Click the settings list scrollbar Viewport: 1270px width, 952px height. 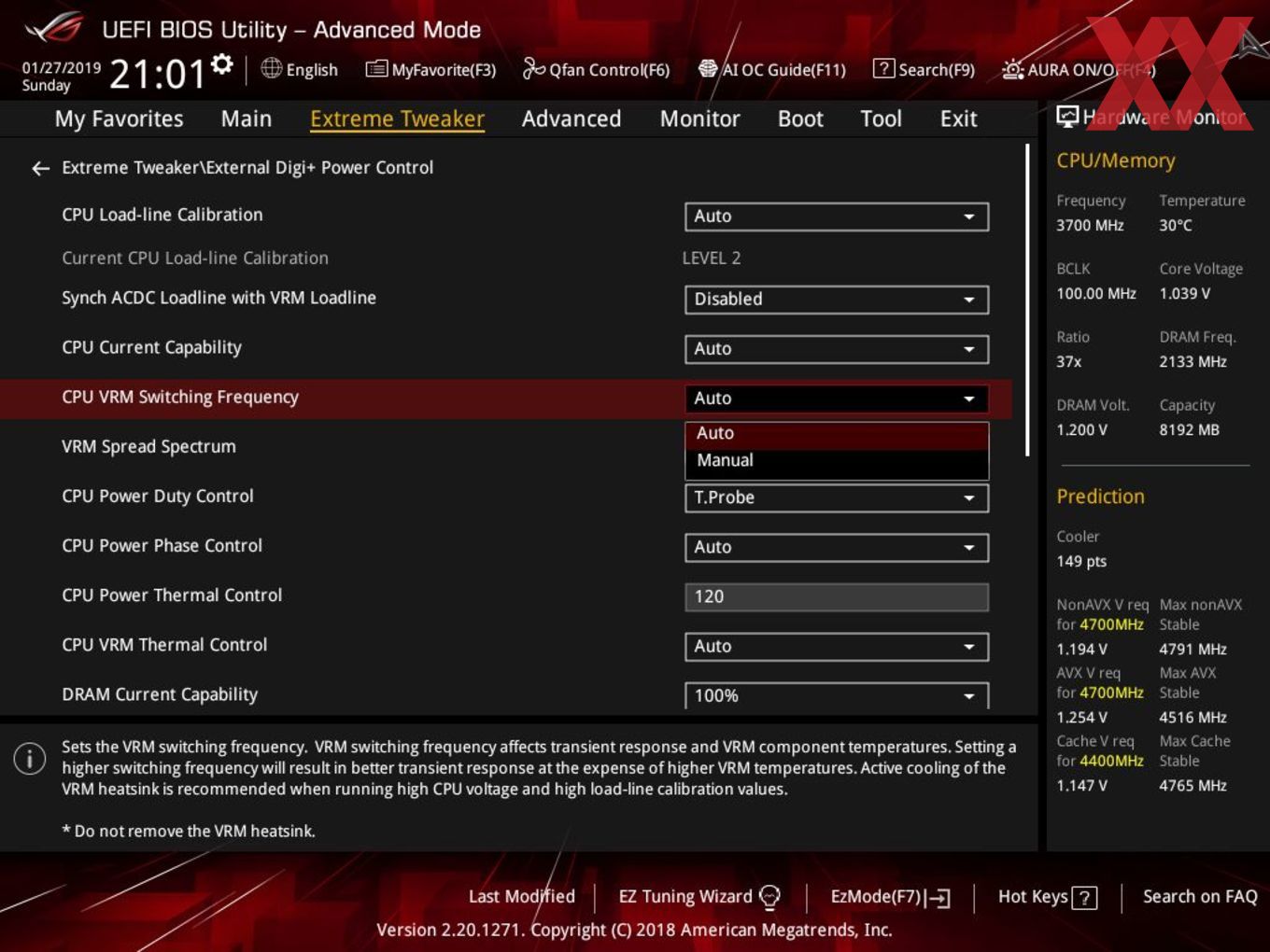pos(1027,300)
